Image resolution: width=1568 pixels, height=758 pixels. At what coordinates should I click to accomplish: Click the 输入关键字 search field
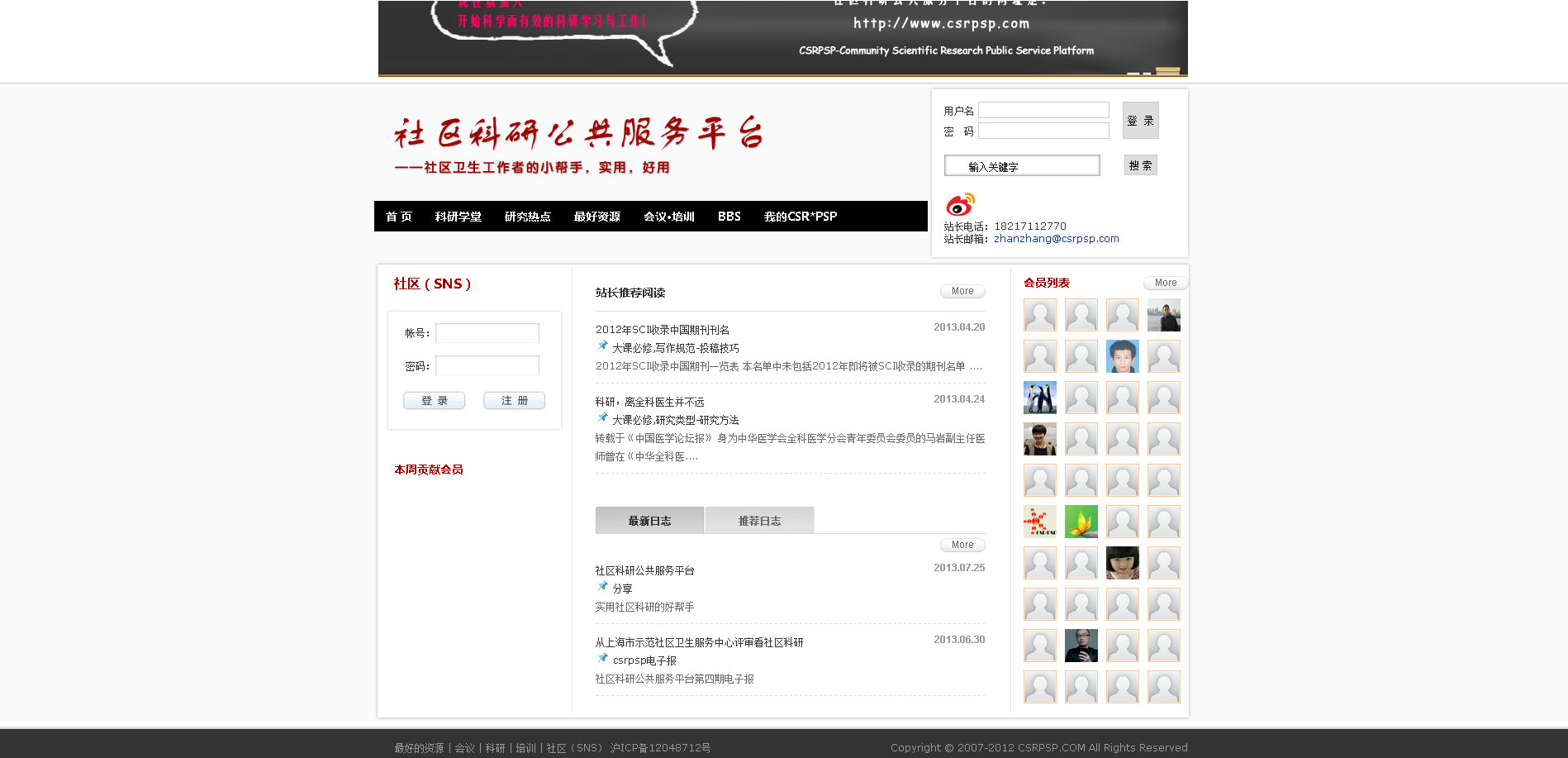[1022, 166]
